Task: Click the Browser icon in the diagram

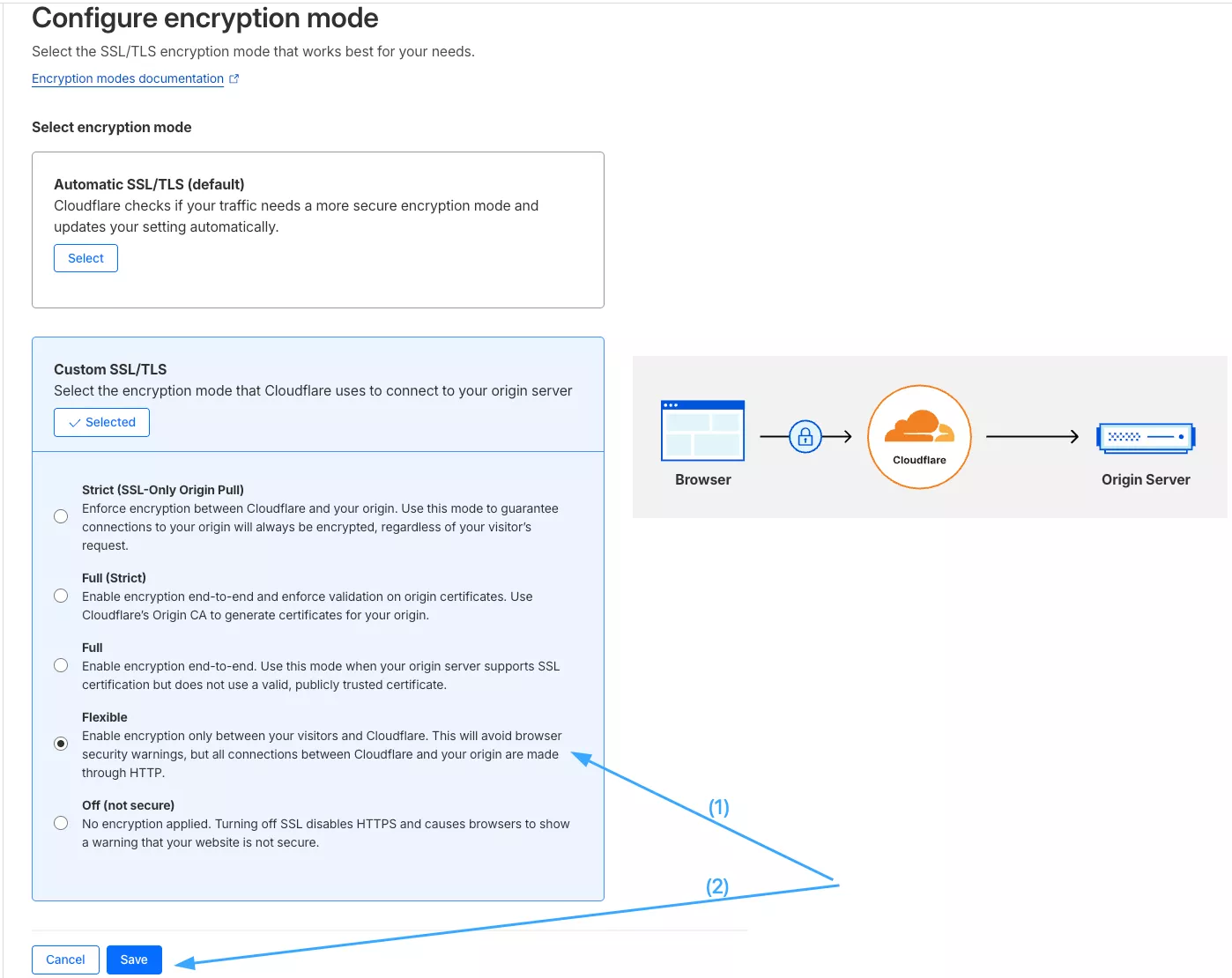Action: (702, 432)
